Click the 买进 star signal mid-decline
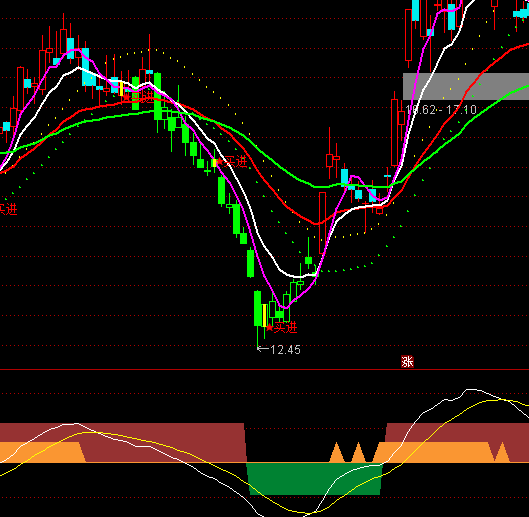The image size is (529, 517). point(232,162)
